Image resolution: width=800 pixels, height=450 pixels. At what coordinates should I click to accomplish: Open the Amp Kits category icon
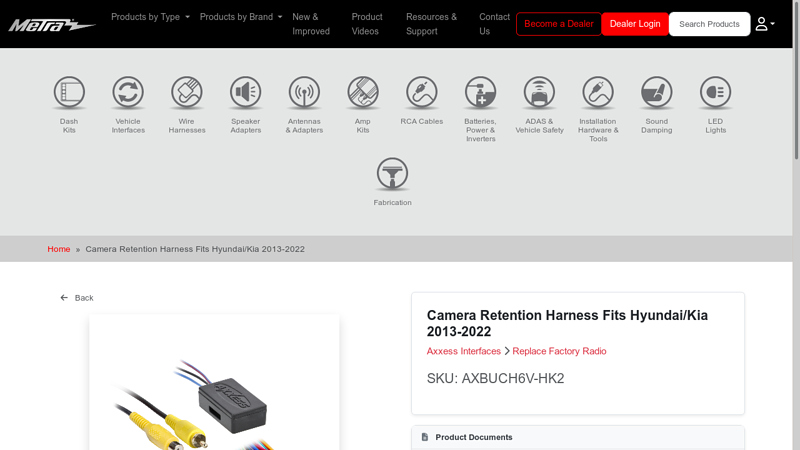[x=363, y=92]
